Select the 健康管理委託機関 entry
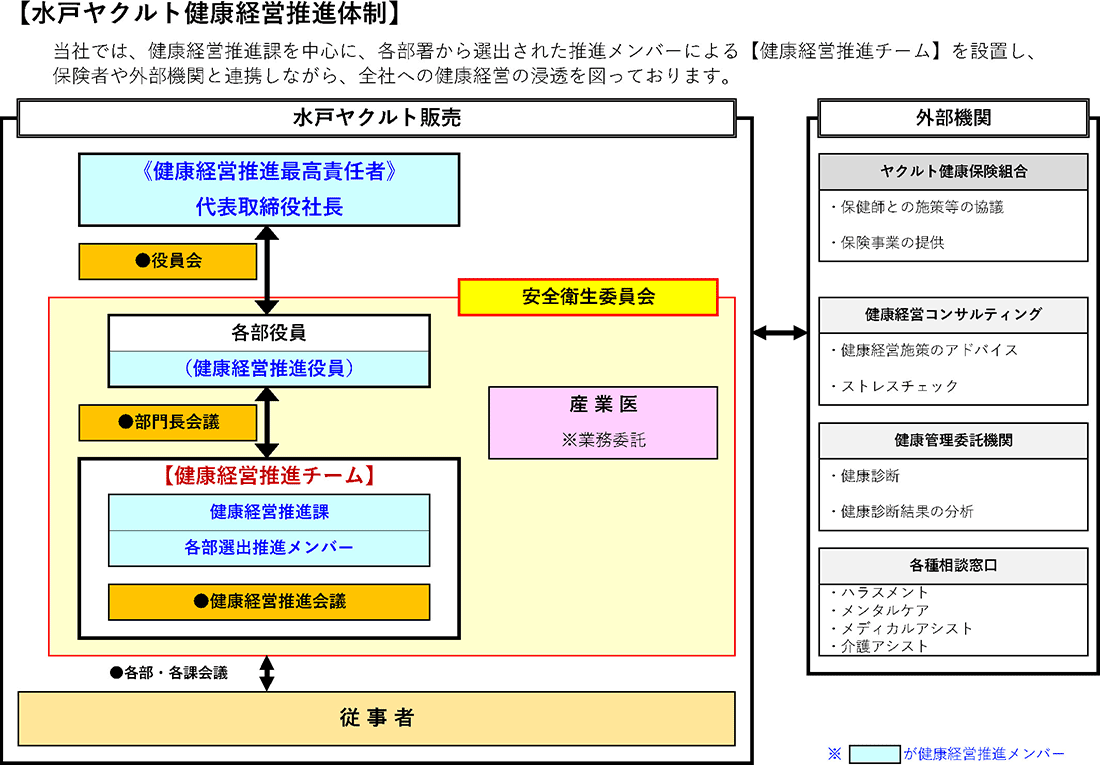 (x=952, y=440)
